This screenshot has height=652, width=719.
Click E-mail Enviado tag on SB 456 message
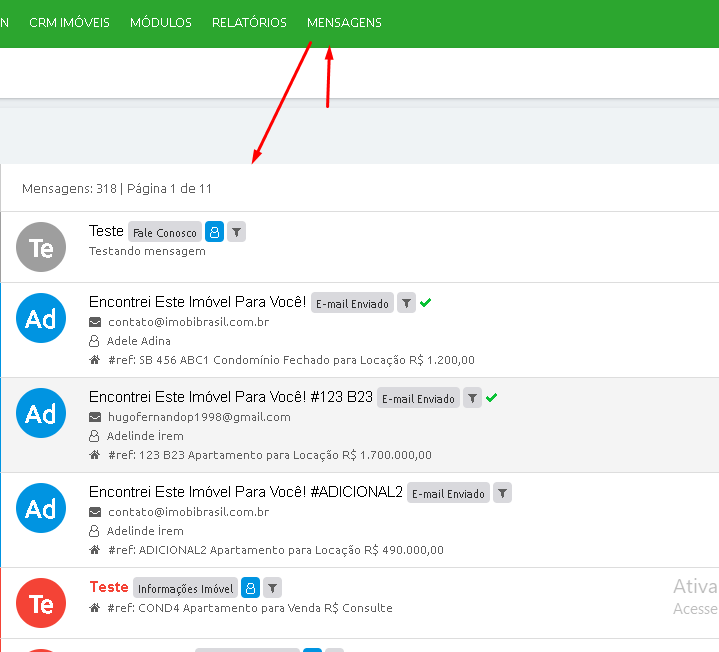[352, 303]
